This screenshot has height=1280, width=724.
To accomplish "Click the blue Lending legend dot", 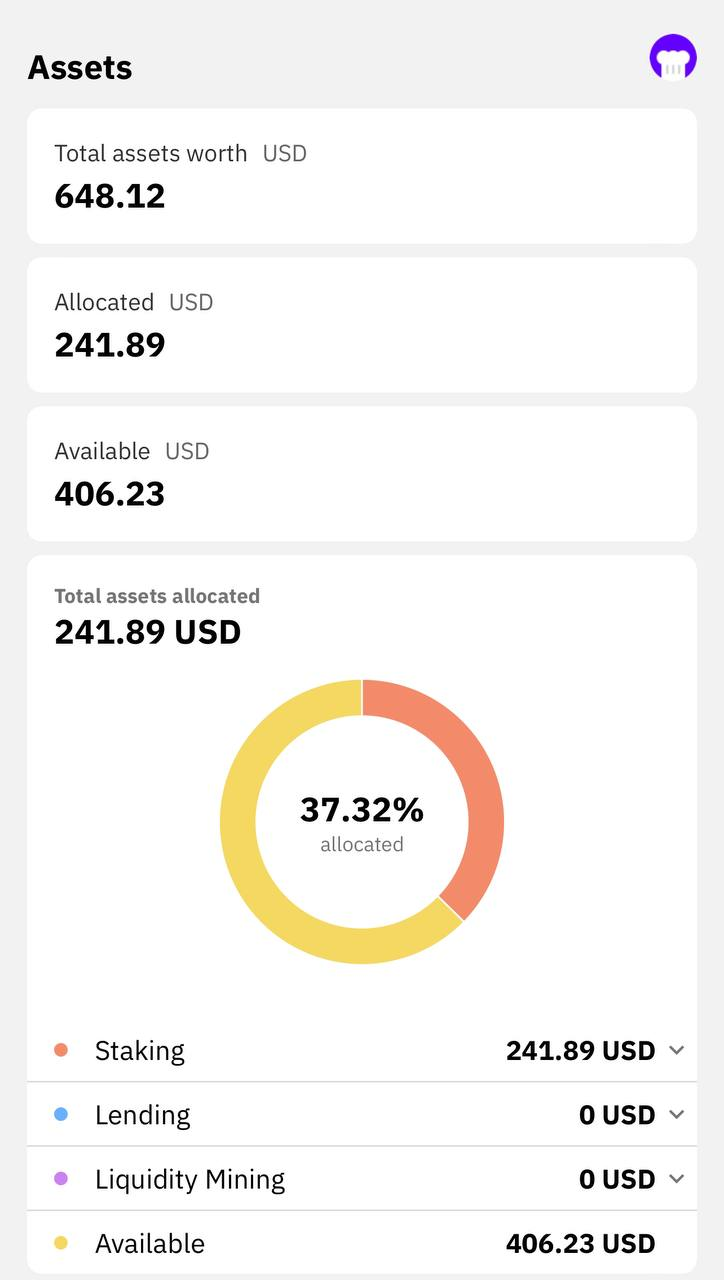I will tap(61, 1114).
